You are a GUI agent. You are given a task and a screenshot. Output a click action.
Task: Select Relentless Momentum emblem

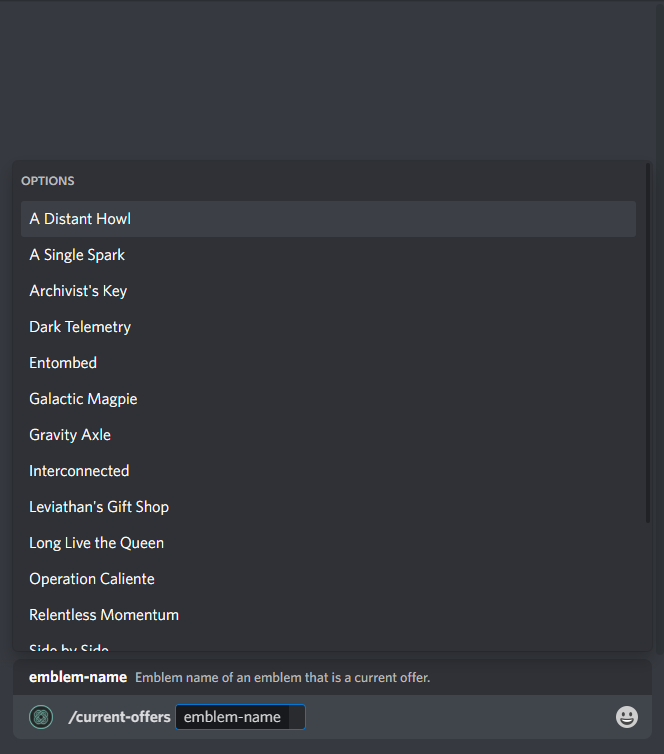point(328,615)
